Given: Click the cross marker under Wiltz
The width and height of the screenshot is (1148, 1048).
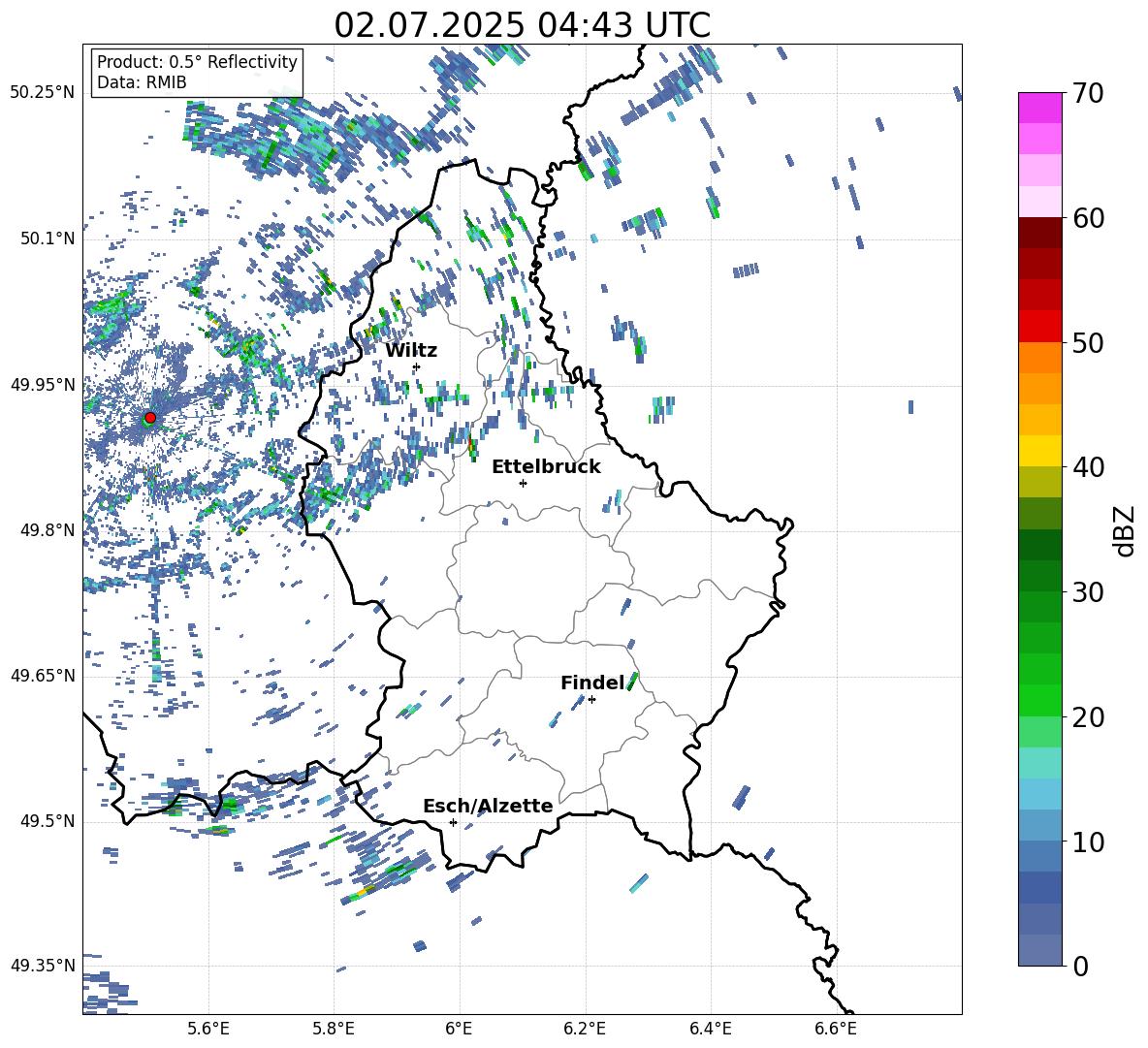Looking at the screenshot, I should coord(417,367).
